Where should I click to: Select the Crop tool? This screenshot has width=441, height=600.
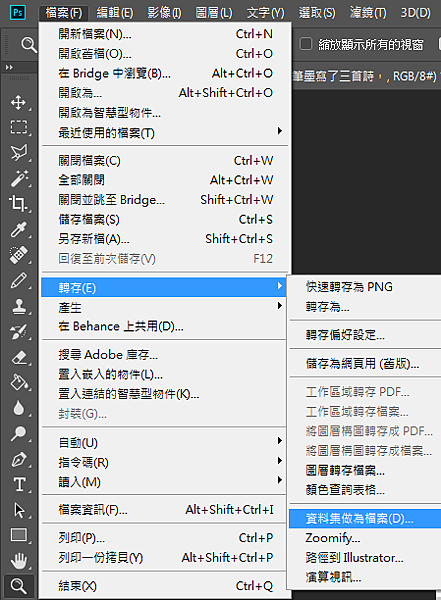18,204
